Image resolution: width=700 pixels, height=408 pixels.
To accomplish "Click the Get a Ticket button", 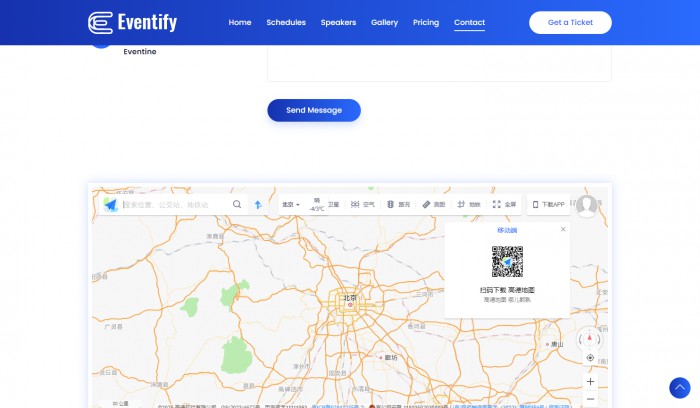I will coord(570,22).
